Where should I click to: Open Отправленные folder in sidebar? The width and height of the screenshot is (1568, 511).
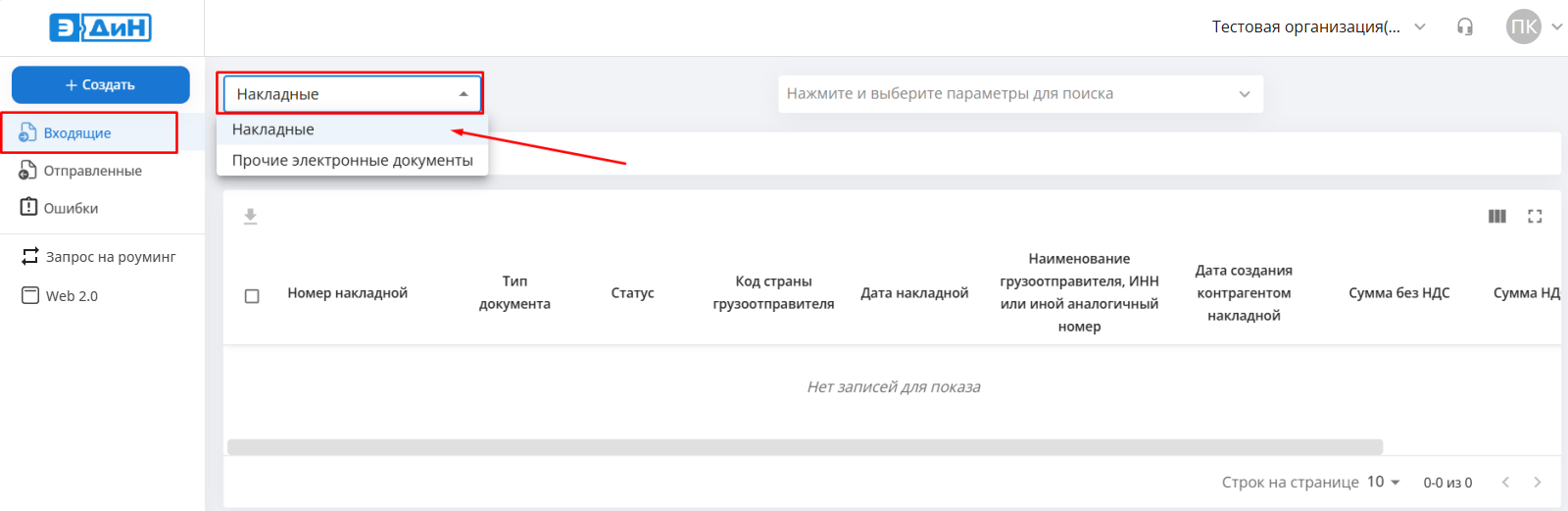tap(92, 171)
